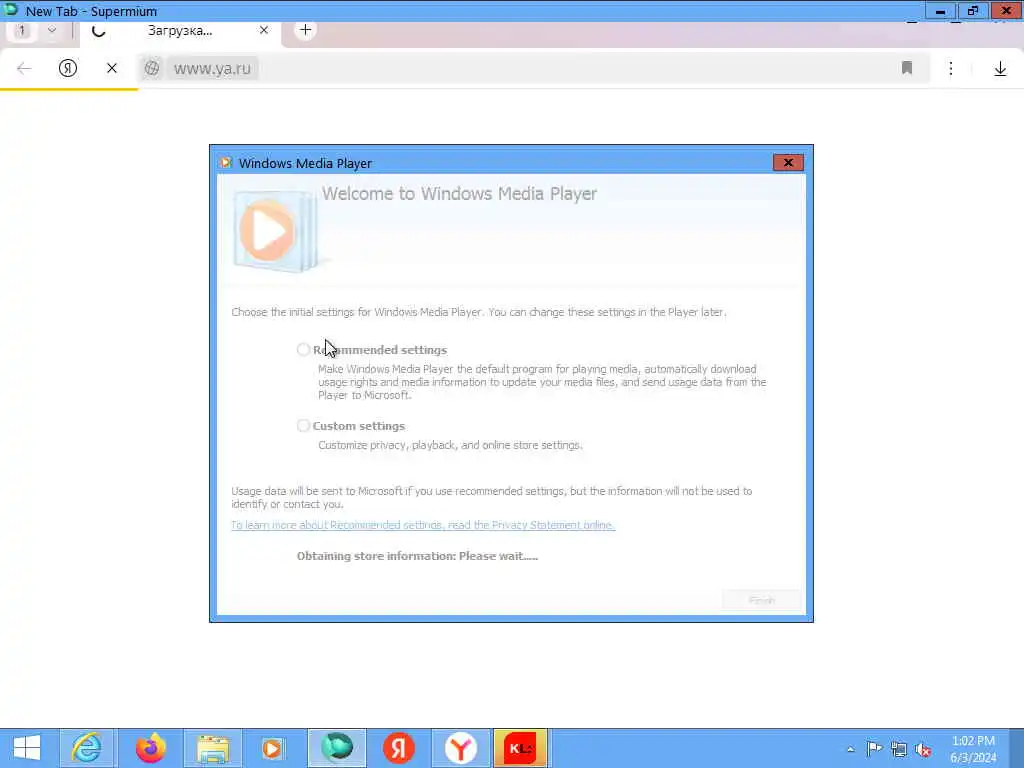The image size is (1024, 768).
Task: Click the Supermium icon in title bar
Action: [11, 10]
